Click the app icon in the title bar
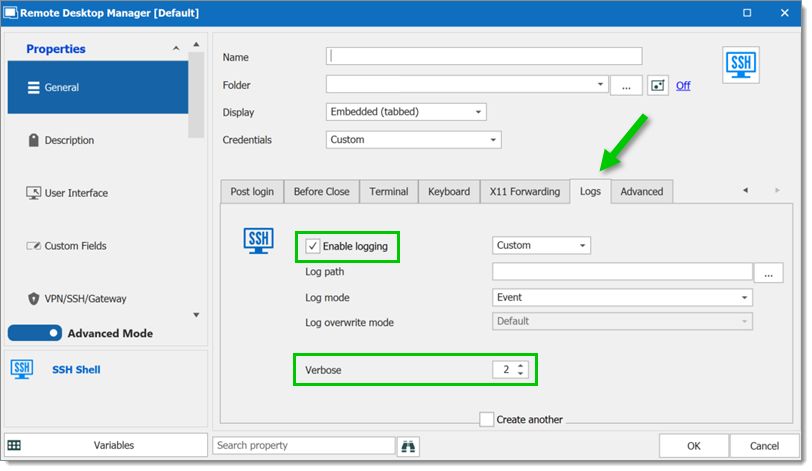The height and width of the screenshot is (471, 812). point(10,12)
